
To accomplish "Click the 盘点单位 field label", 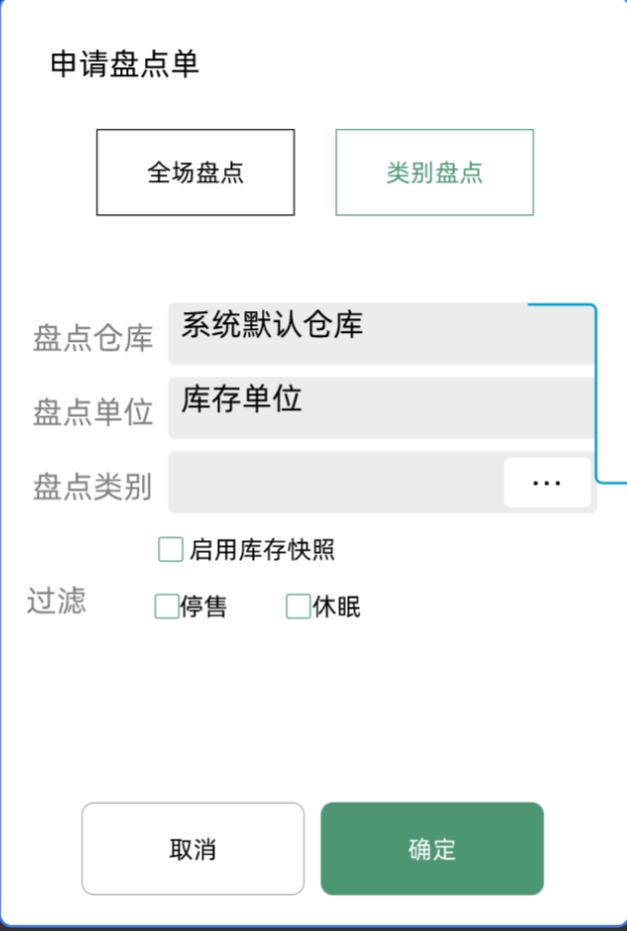I will click(93, 412).
